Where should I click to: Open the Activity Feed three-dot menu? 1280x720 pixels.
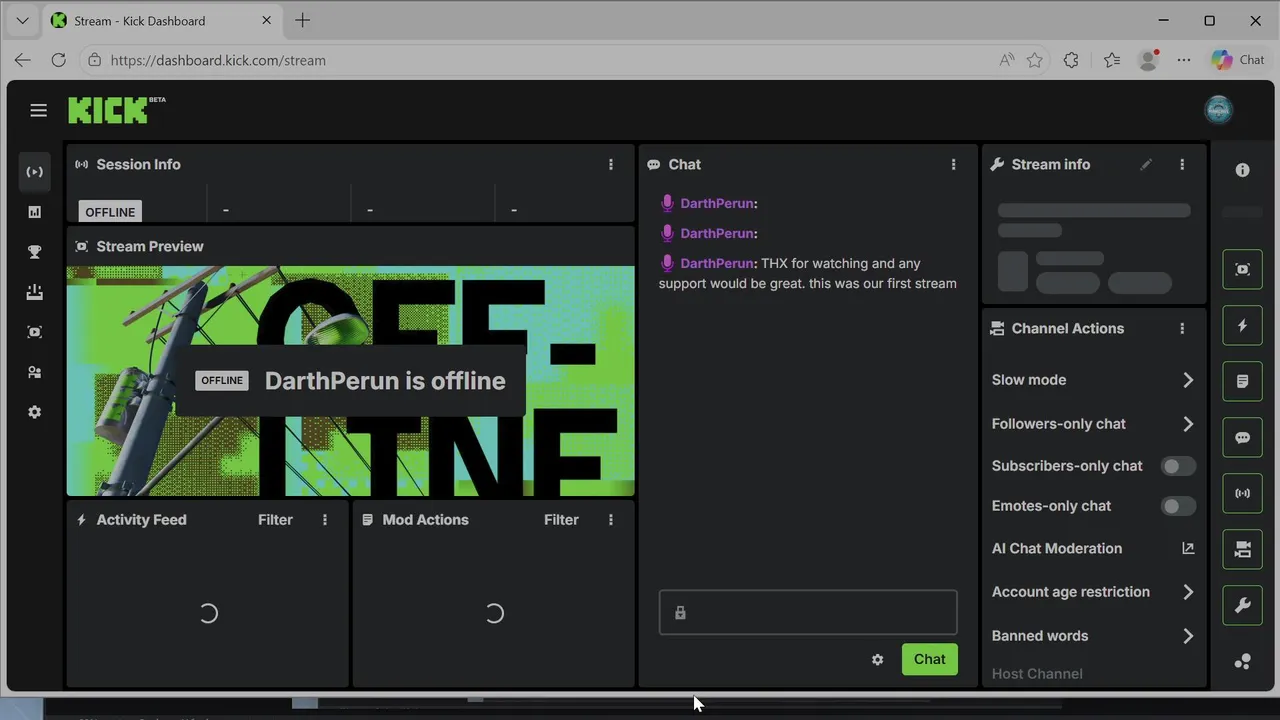tap(325, 520)
